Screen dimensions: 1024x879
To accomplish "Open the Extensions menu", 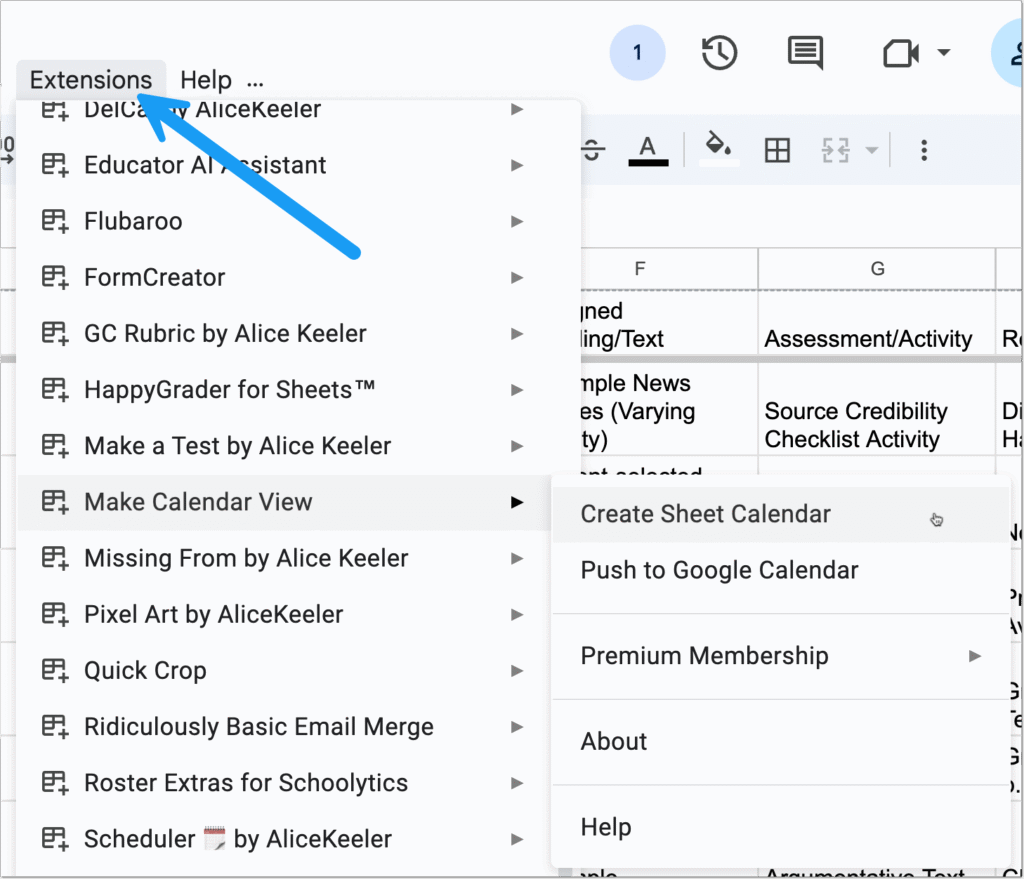I will (91, 80).
